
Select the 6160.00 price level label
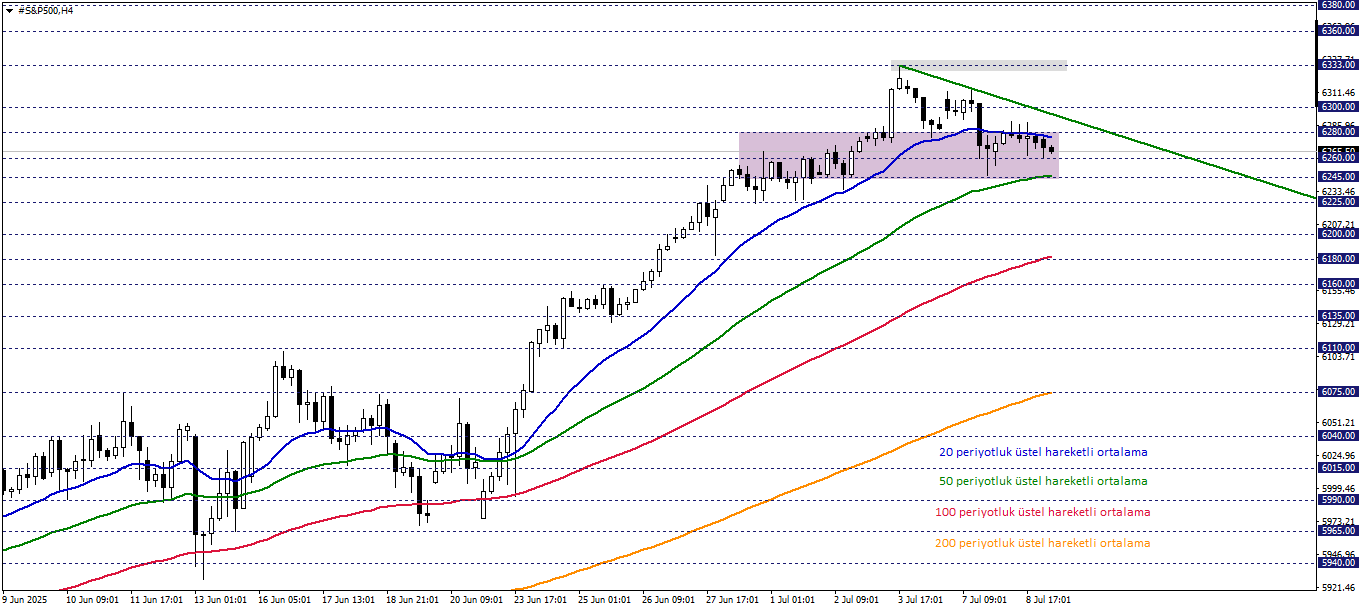(x=1338, y=284)
